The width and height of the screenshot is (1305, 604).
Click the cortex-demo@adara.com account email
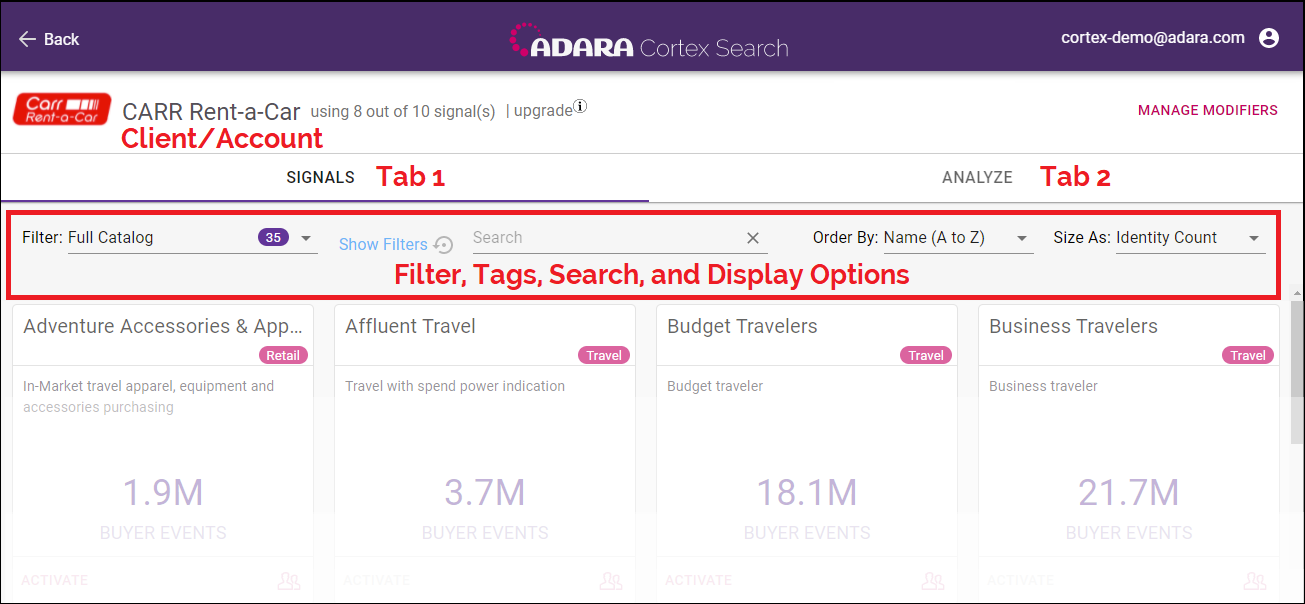pyautogui.click(x=1153, y=38)
